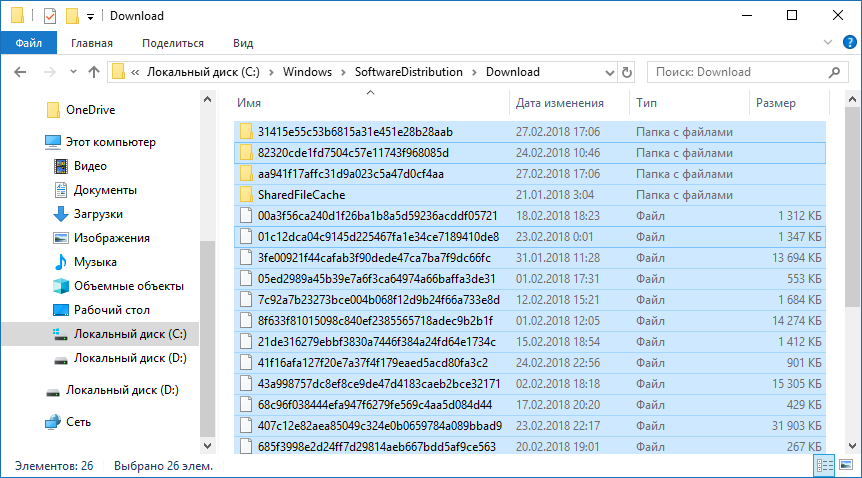Open the Customize Quick Access Toolbar dropdown
862x478 pixels.
(x=90, y=17)
